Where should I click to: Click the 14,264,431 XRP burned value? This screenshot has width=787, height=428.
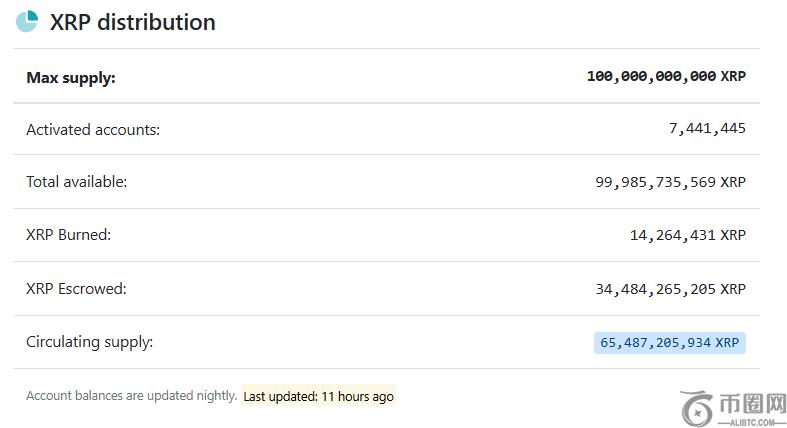pos(688,235)
